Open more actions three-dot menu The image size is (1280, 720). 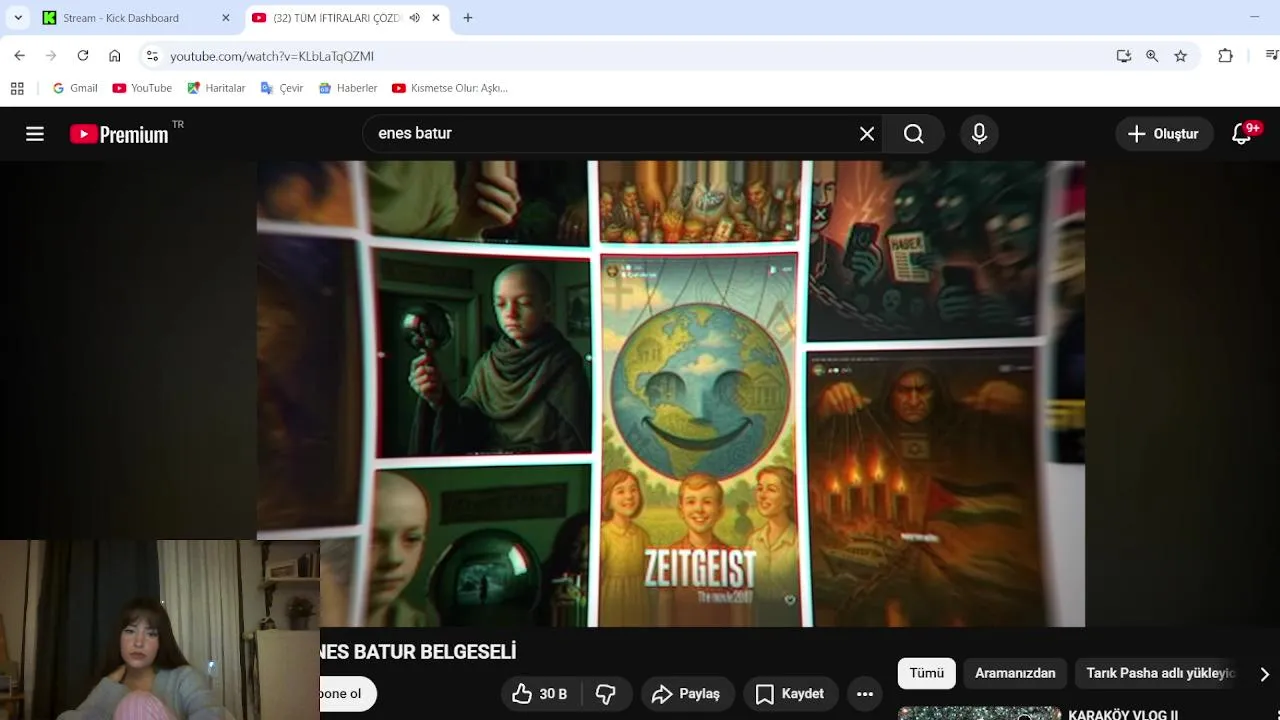[x=865, y=694]
